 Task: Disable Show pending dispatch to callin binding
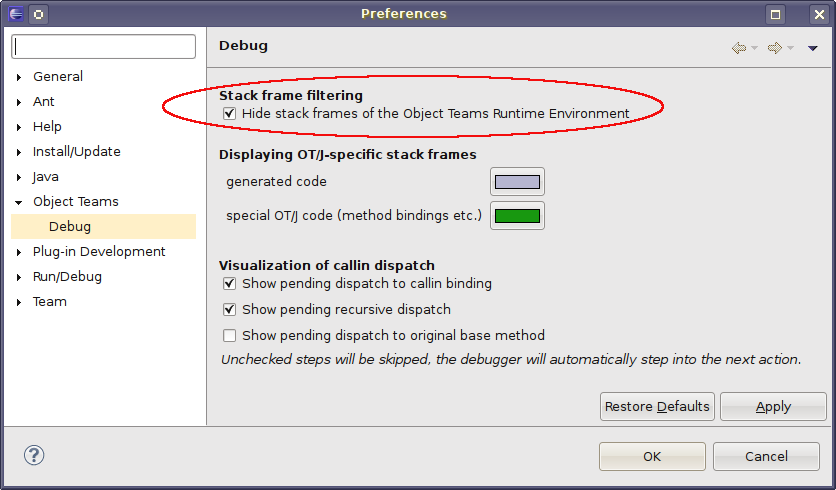click(230, 284)
